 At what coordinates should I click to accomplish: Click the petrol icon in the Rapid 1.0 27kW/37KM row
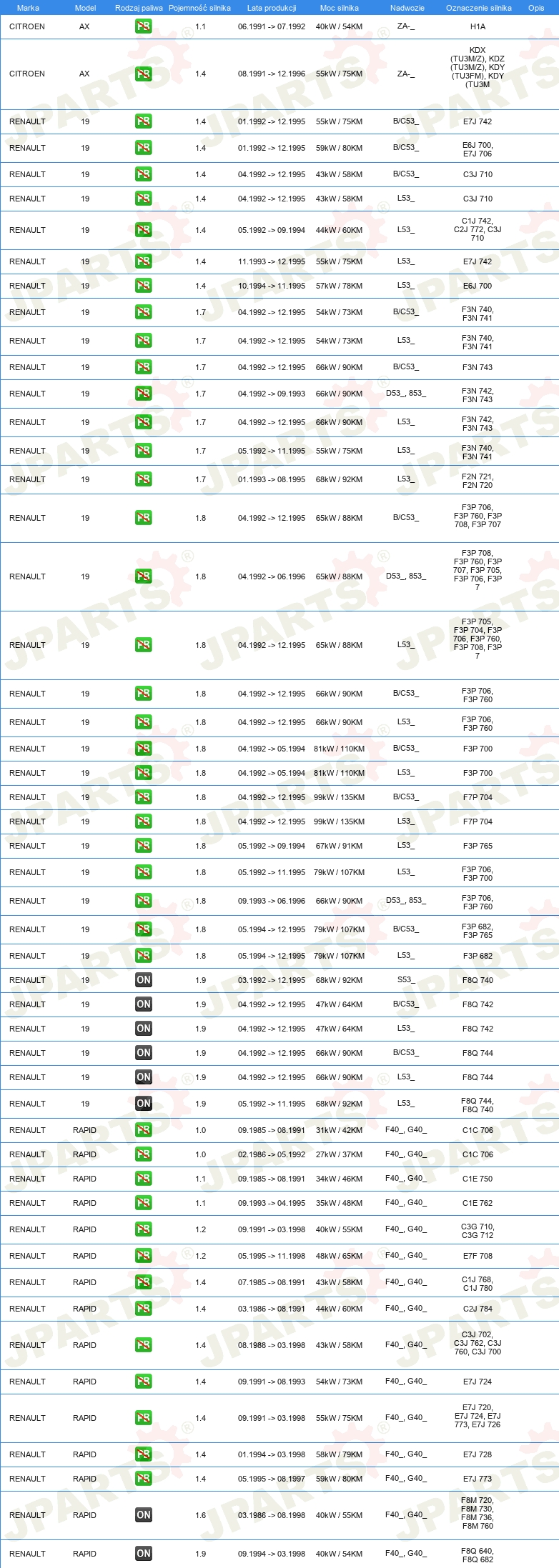tap(143, 1154)
